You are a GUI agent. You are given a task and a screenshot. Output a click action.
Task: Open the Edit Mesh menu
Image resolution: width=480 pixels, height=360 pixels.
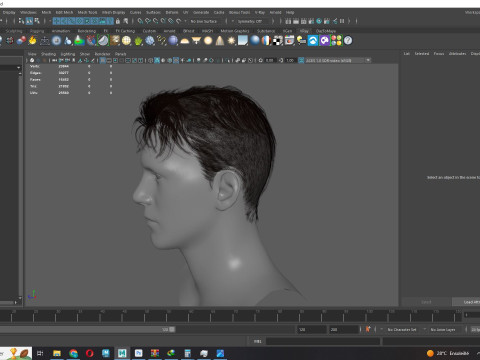[x=64, y=12]
